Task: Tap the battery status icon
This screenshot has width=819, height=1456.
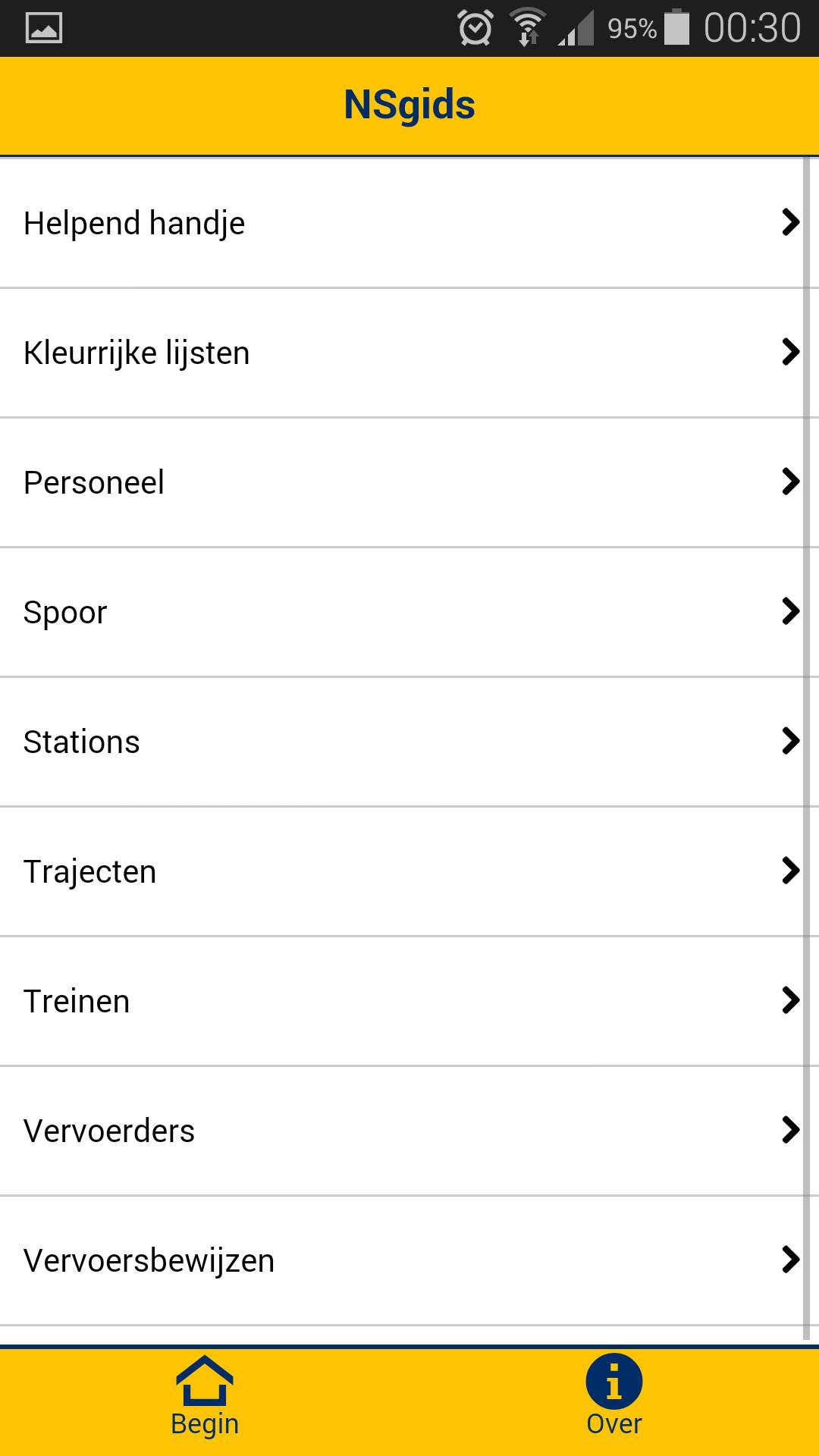Action: pos(676,28)
